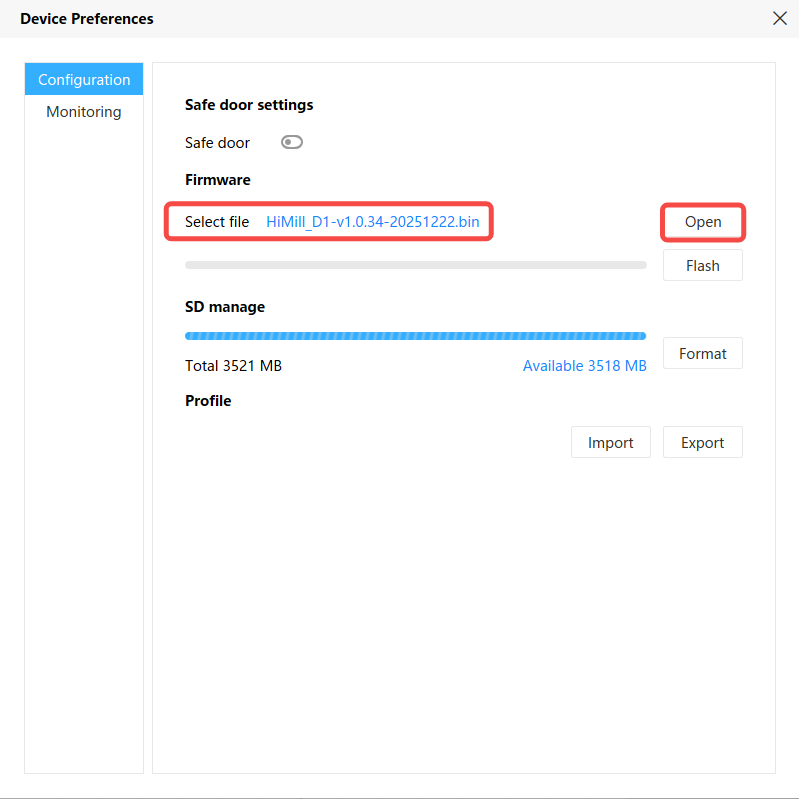The width and height of the screenshot is (799, 799).
Task: Open the Monitoring tab
Action: (x=84, y=112)
